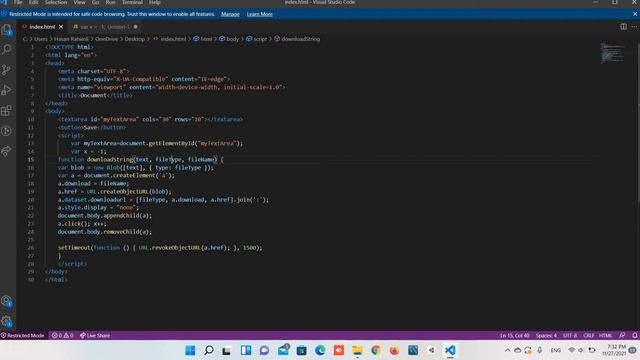Click the code minimap preview
This screenshot has height=360, width=640.
pyautogui.click(x=612, y=53)
